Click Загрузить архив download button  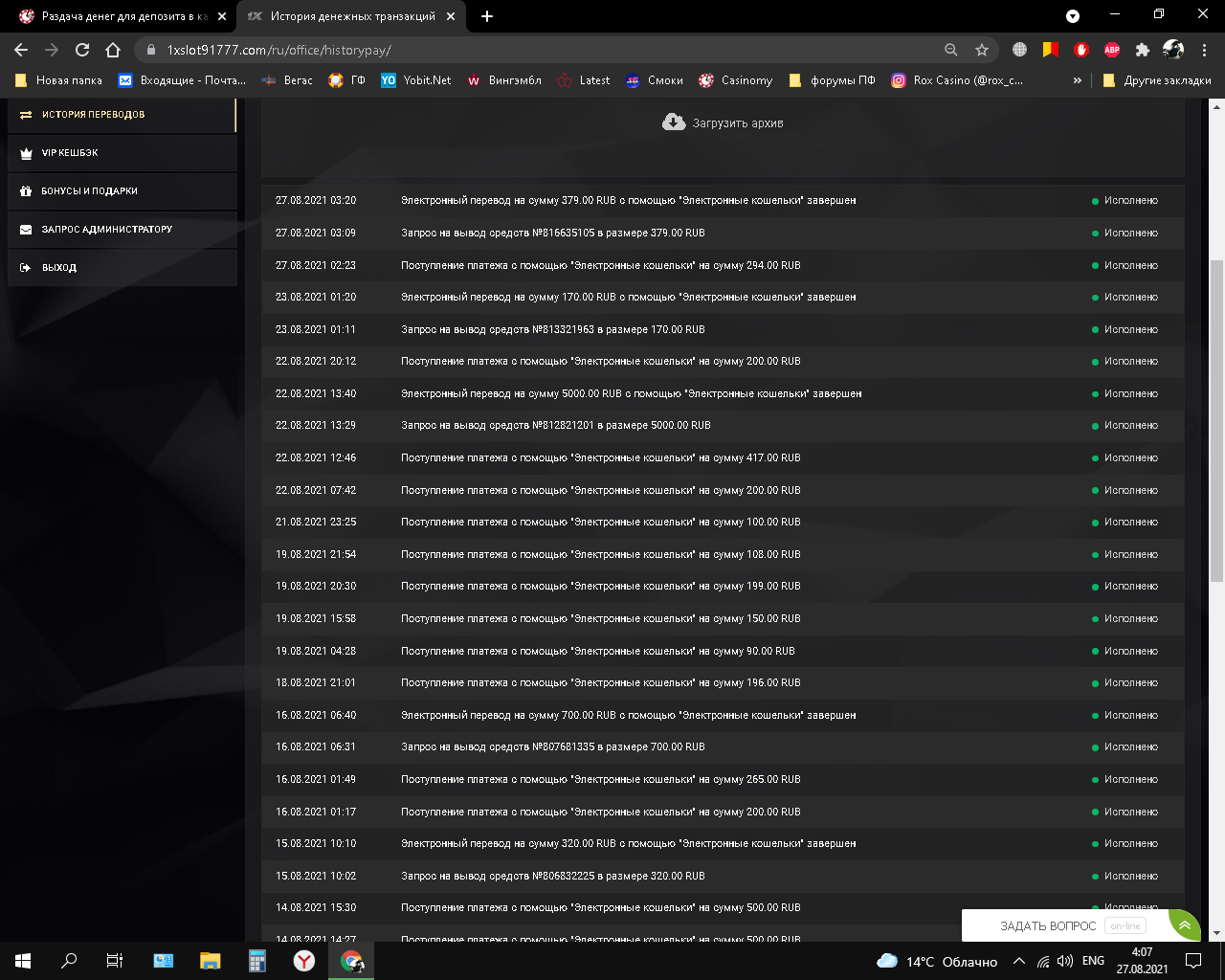click(x=723, y=122)
